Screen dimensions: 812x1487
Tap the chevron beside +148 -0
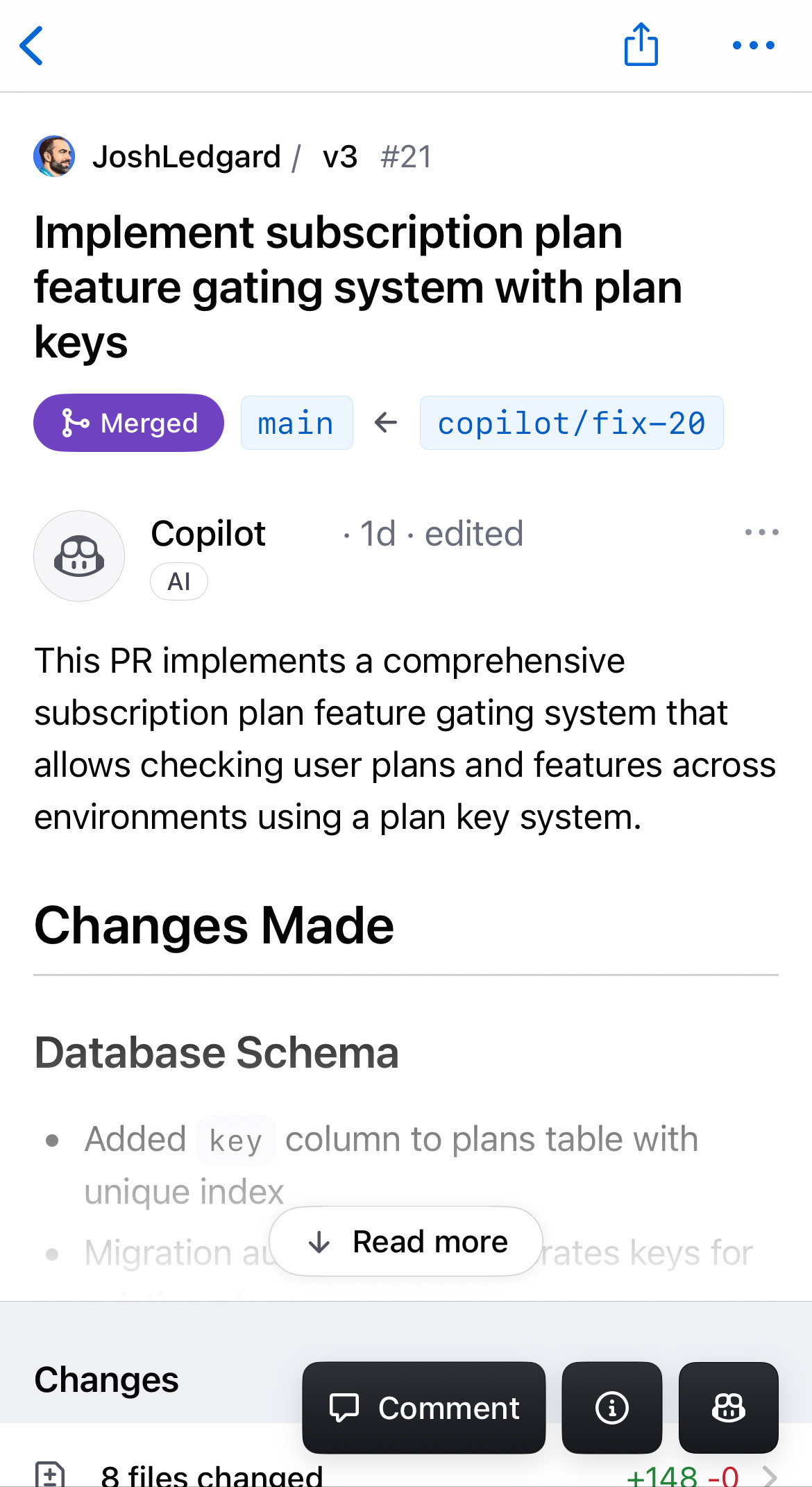pyautogui.click(x=770, y=1476)
